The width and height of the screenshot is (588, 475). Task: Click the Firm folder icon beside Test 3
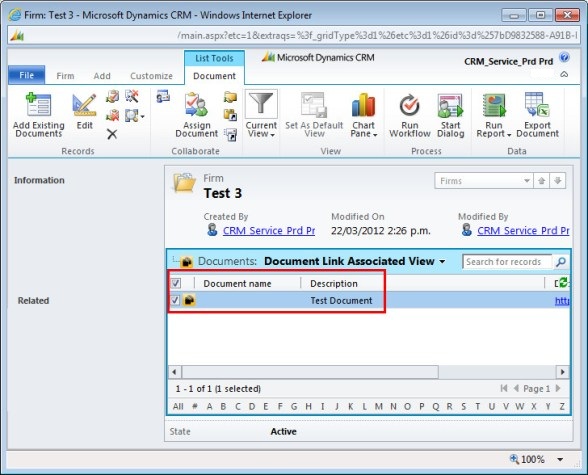[x=184, y=183]
